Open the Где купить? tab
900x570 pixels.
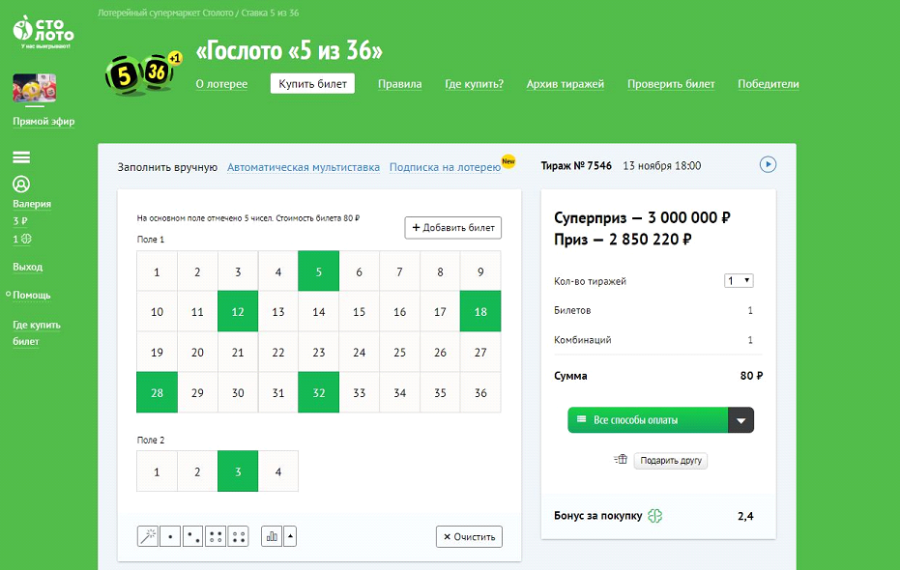click(x=474, y=84)
